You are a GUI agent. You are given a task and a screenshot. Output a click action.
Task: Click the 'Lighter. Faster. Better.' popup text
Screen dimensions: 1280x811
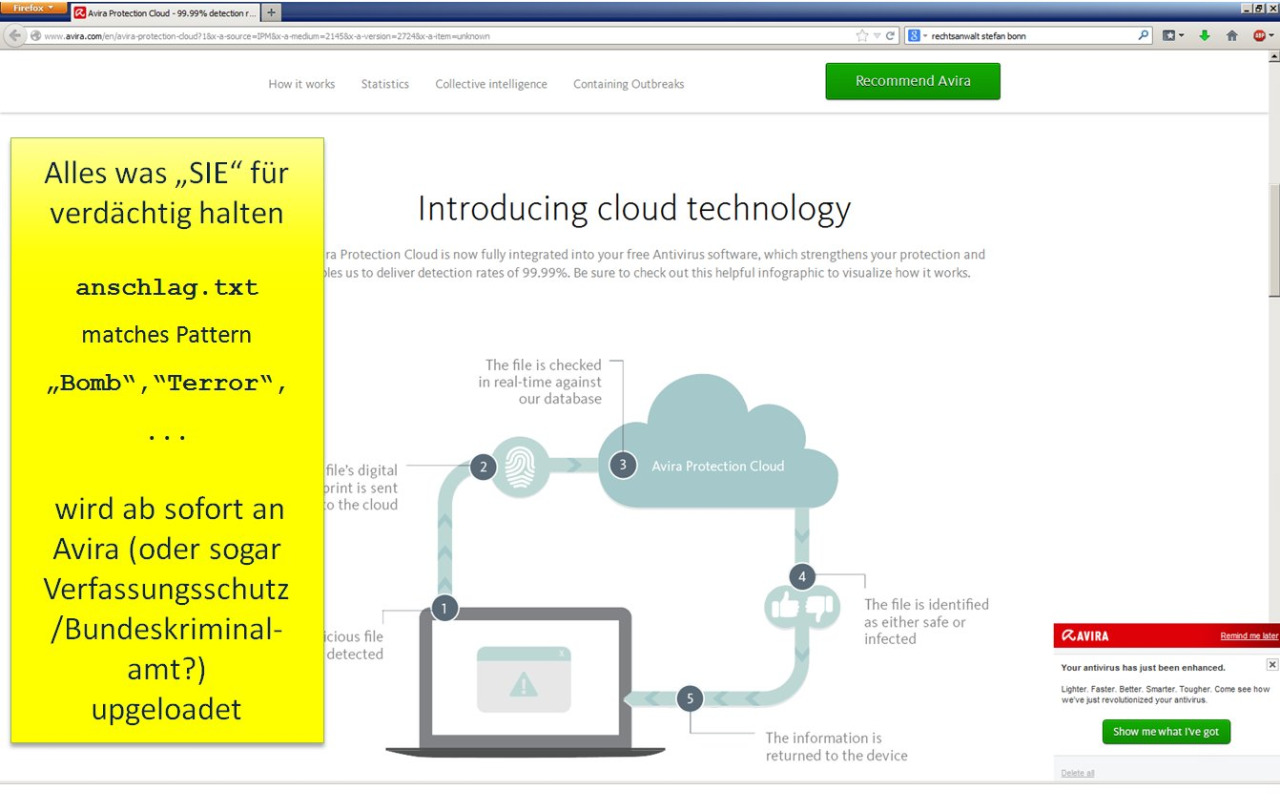tap(1165, 694)
